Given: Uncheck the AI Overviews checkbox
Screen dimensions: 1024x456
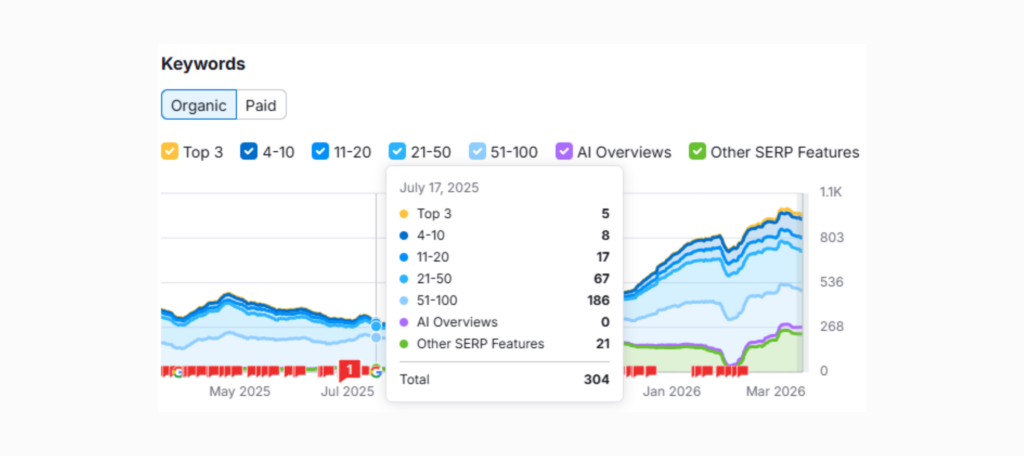Looking at the screenshot, I should tap(564, 152).
